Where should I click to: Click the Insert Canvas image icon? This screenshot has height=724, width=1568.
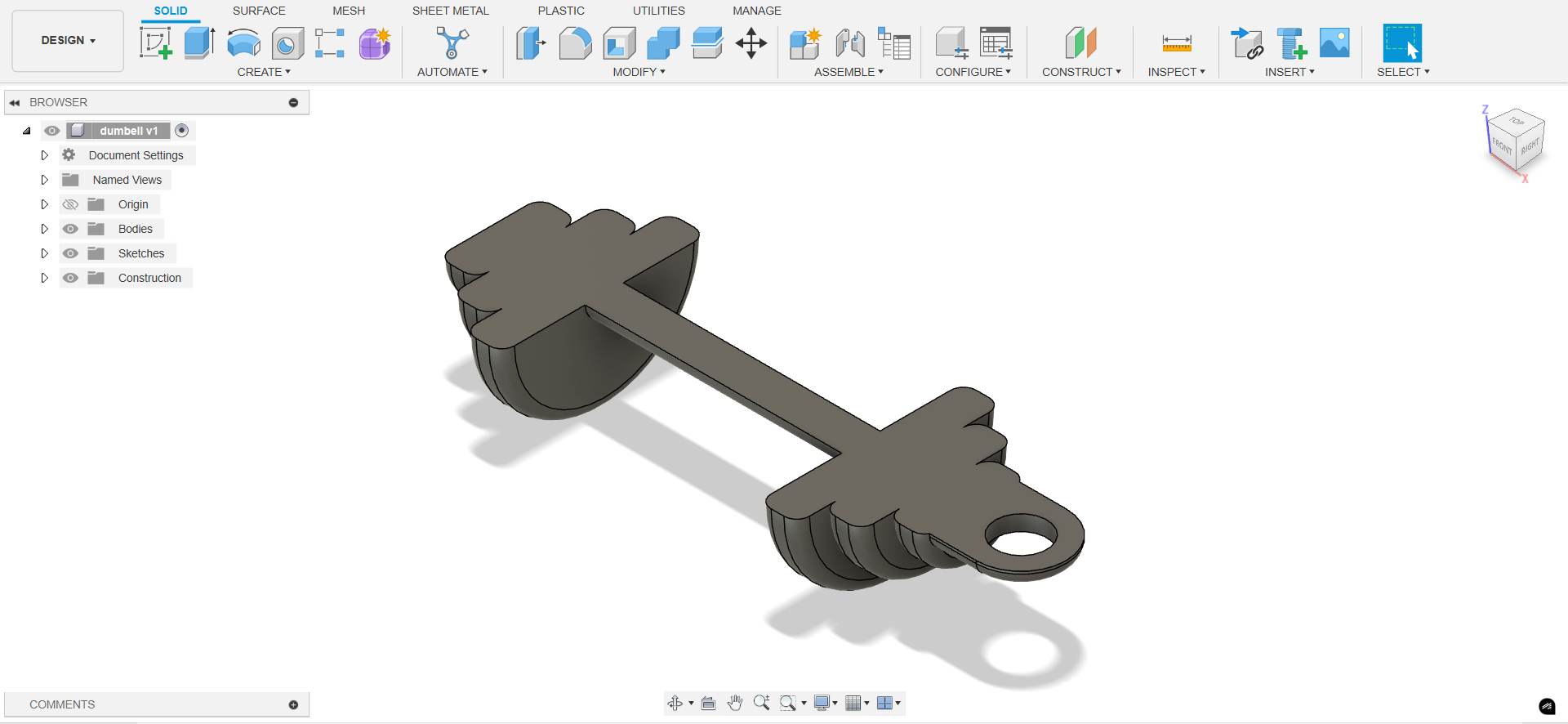[x=1335, y=43]
